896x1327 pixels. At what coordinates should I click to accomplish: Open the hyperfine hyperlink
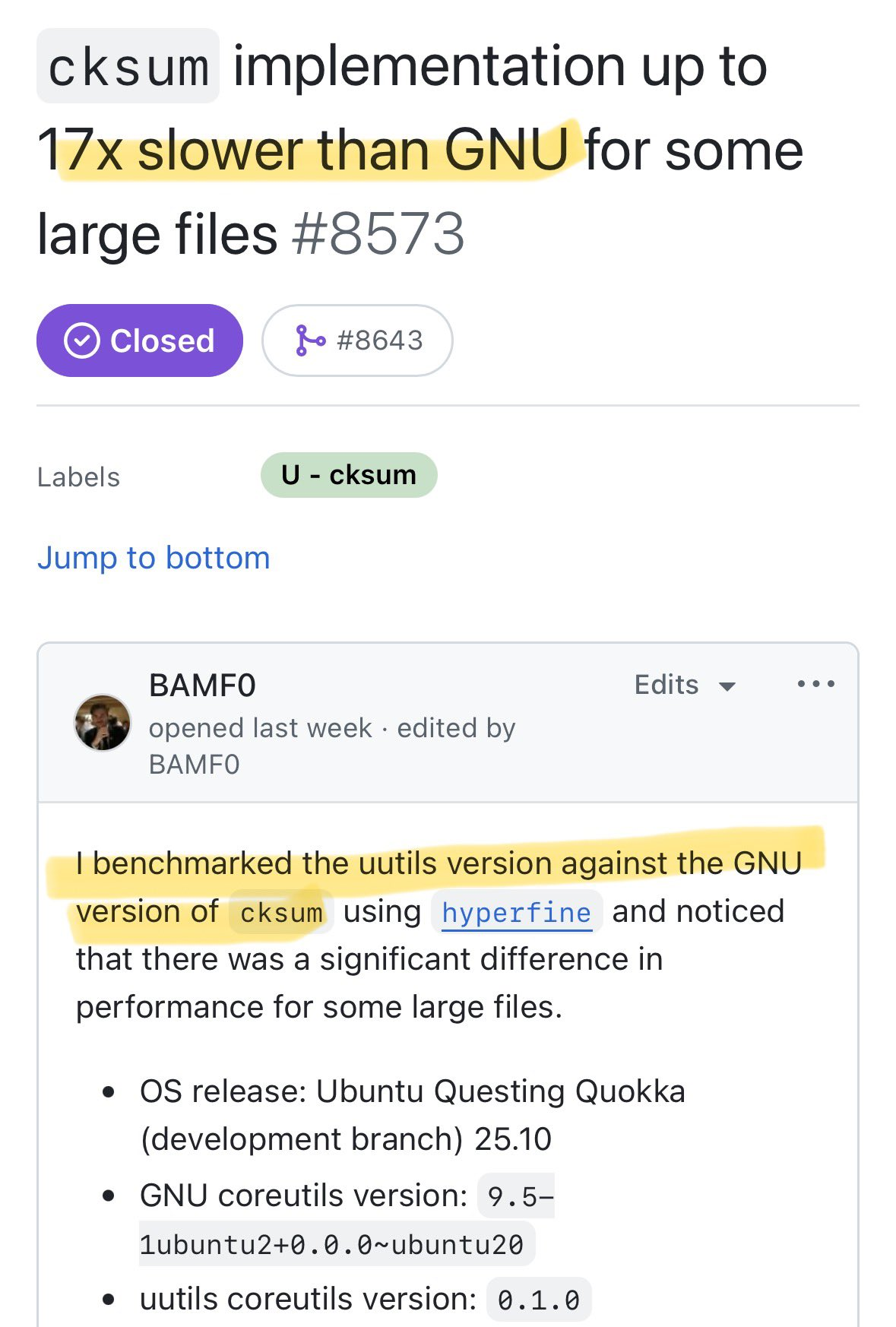[517, 912]
